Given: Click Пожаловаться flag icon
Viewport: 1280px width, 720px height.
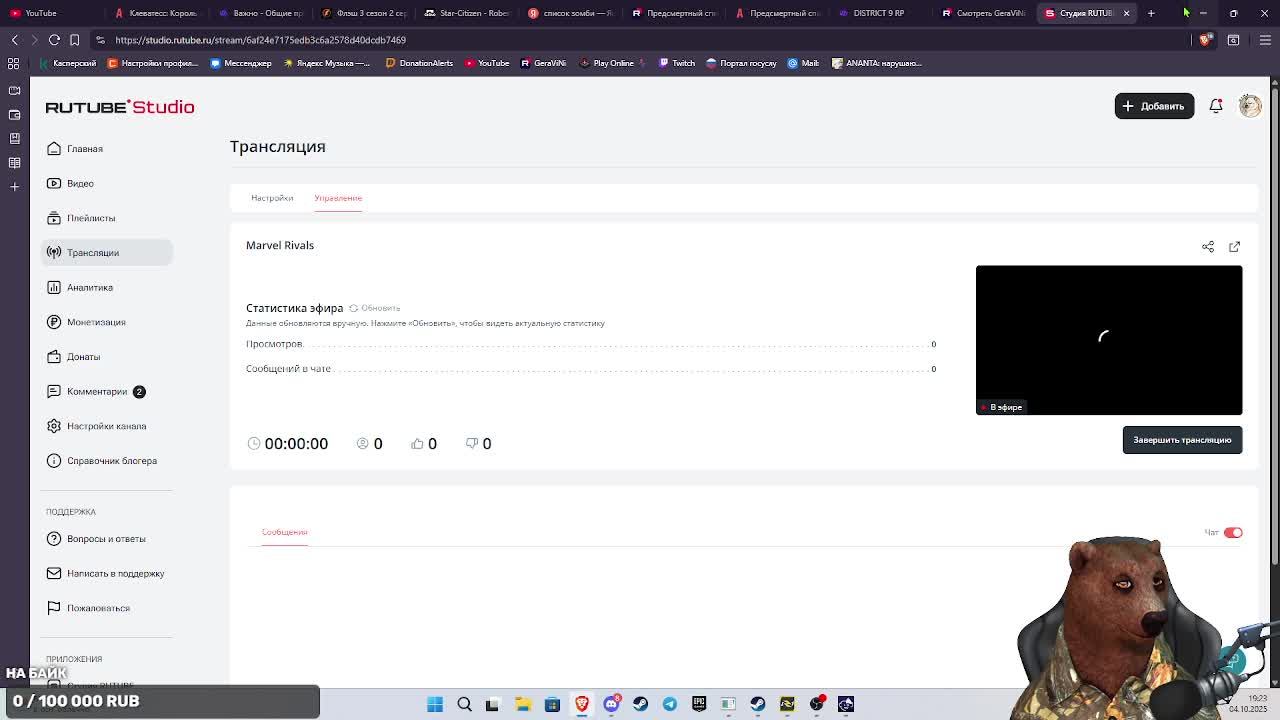Looking at the screenshot, I should (x=54, y=608).
